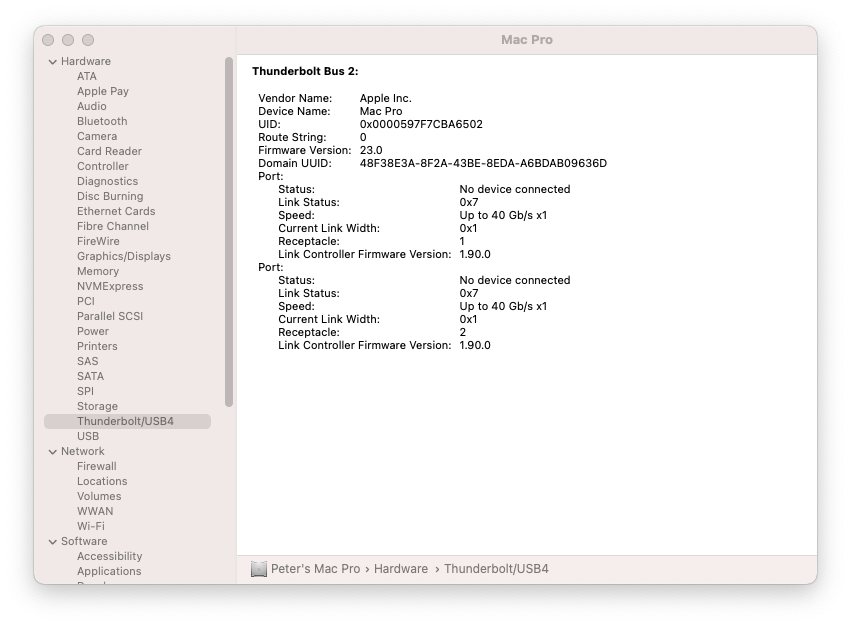Open the Apple Pay hardware entry
Viewport: 851px width, 626px height.
[103, 91]
